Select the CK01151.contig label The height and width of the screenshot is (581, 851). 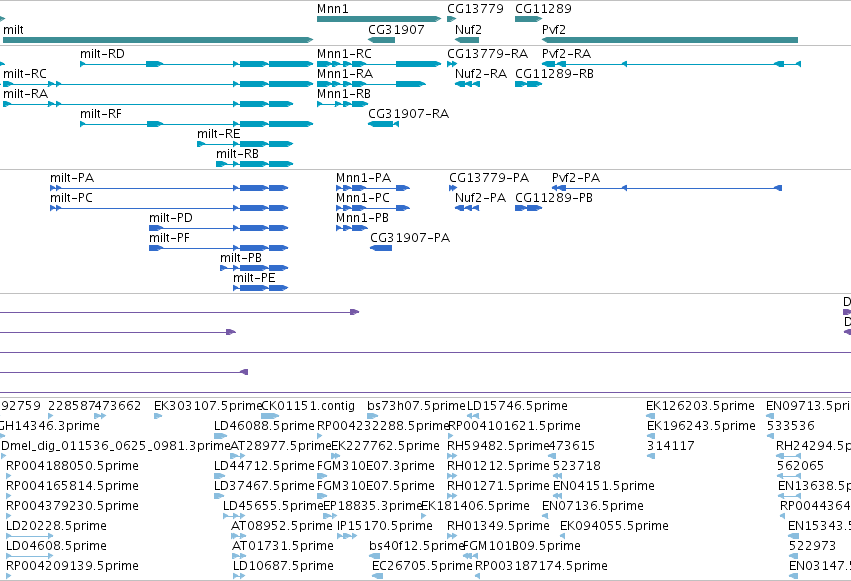tap(308, 406)
